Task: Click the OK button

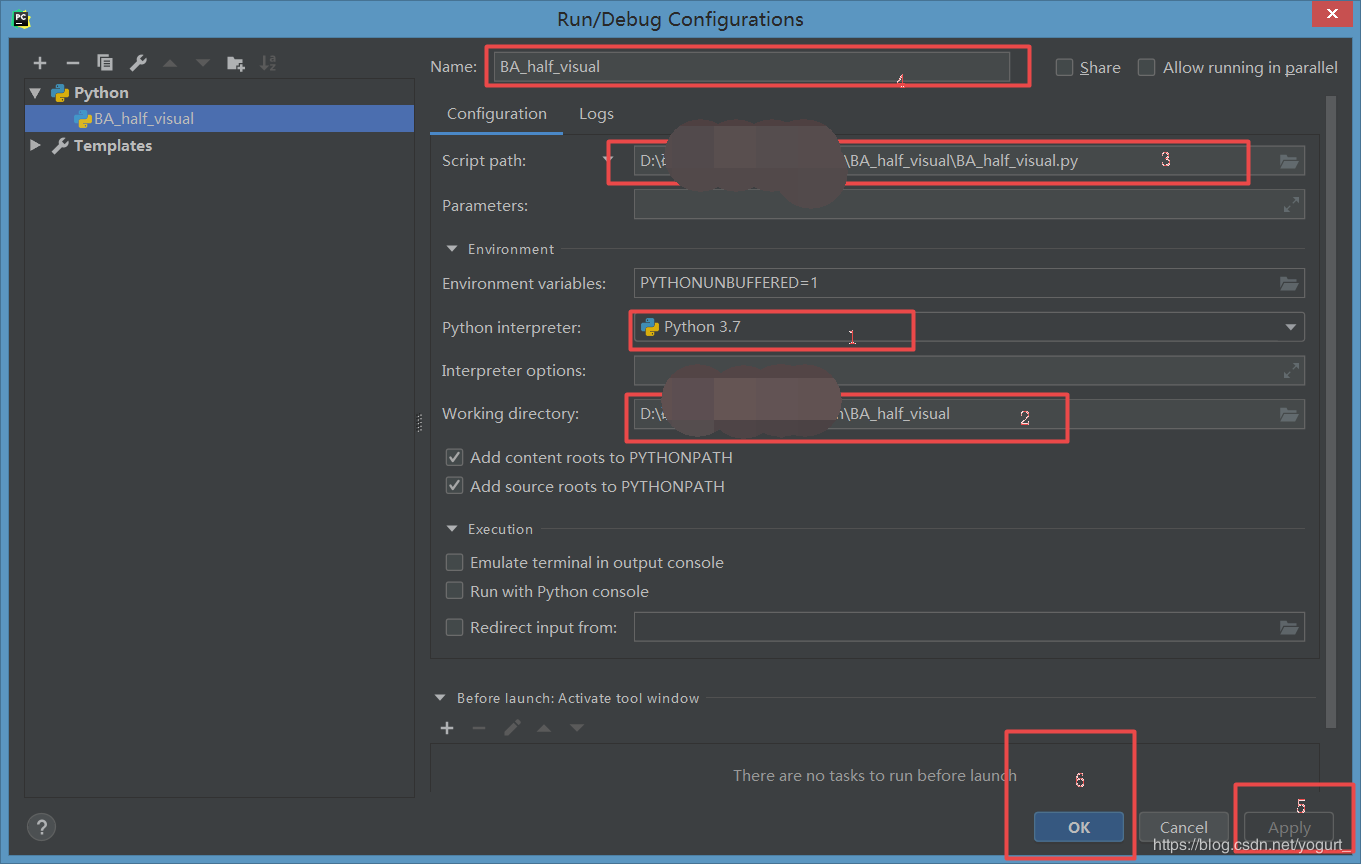Action: [x=1078, y=827]
